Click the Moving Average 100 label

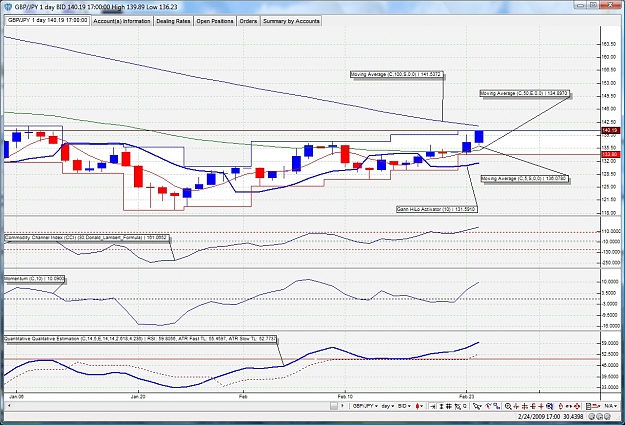pyautogui.click(x=397, y=75)
